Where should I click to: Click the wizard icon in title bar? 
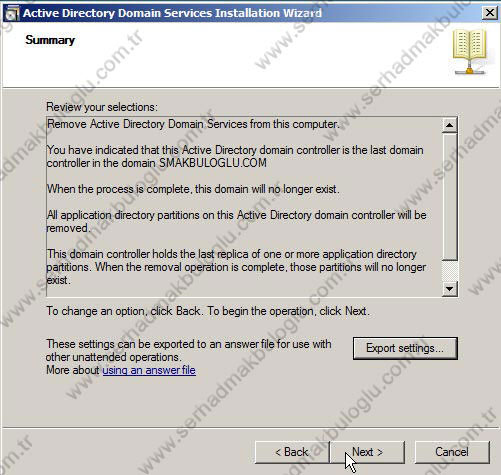pyautogui.click(x=12, y=13)
